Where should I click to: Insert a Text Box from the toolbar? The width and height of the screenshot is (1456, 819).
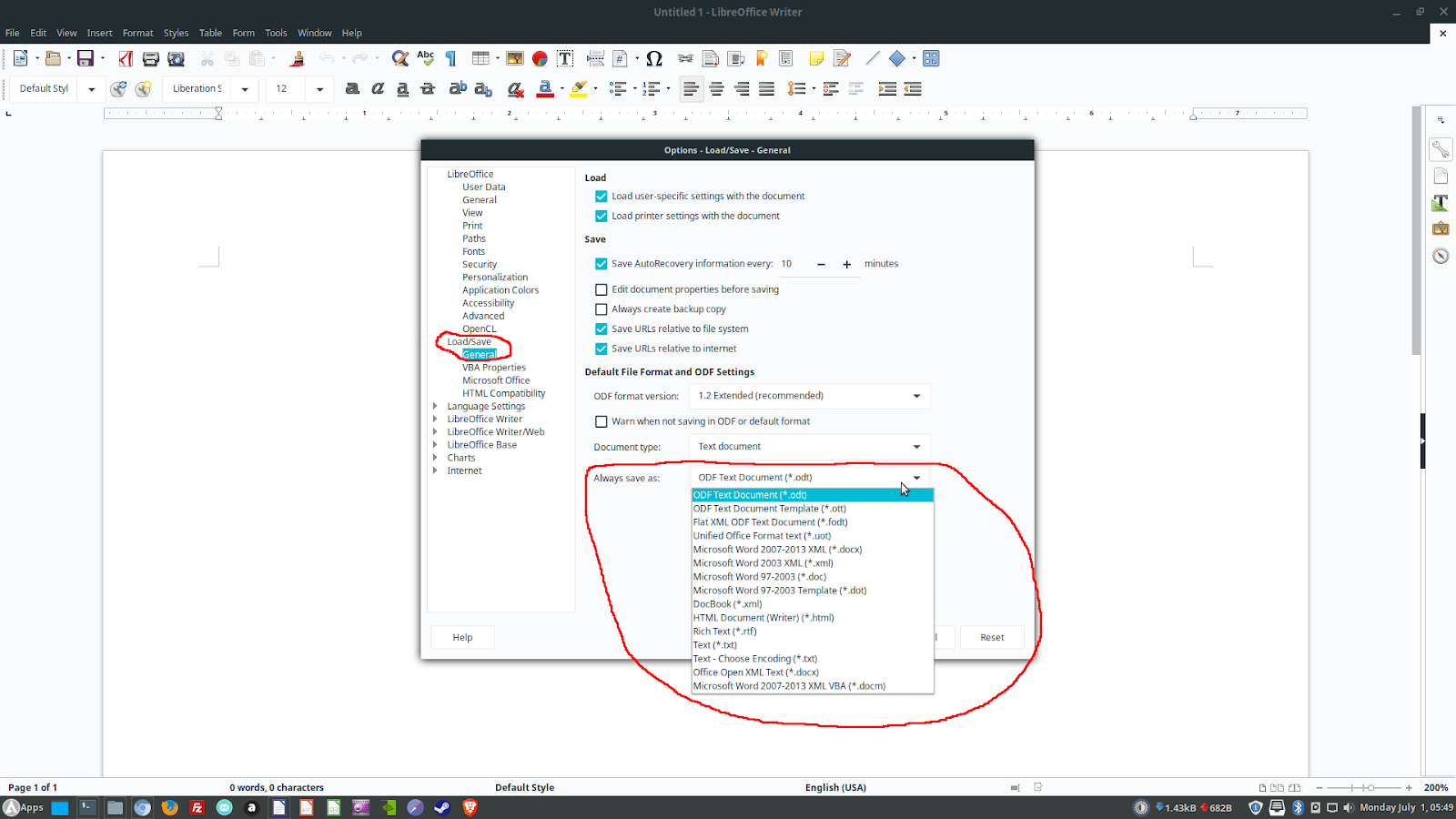pos(564,57)
